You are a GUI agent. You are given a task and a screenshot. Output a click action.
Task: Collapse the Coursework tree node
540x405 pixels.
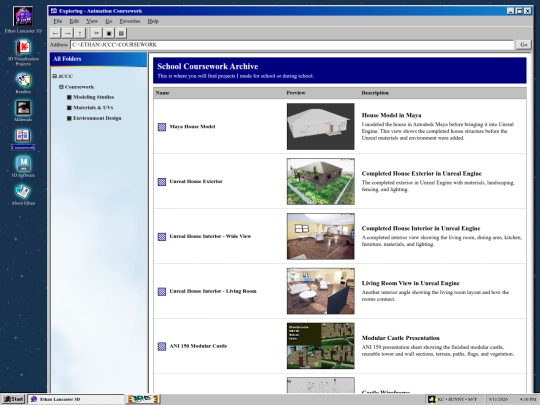(61, 87)
